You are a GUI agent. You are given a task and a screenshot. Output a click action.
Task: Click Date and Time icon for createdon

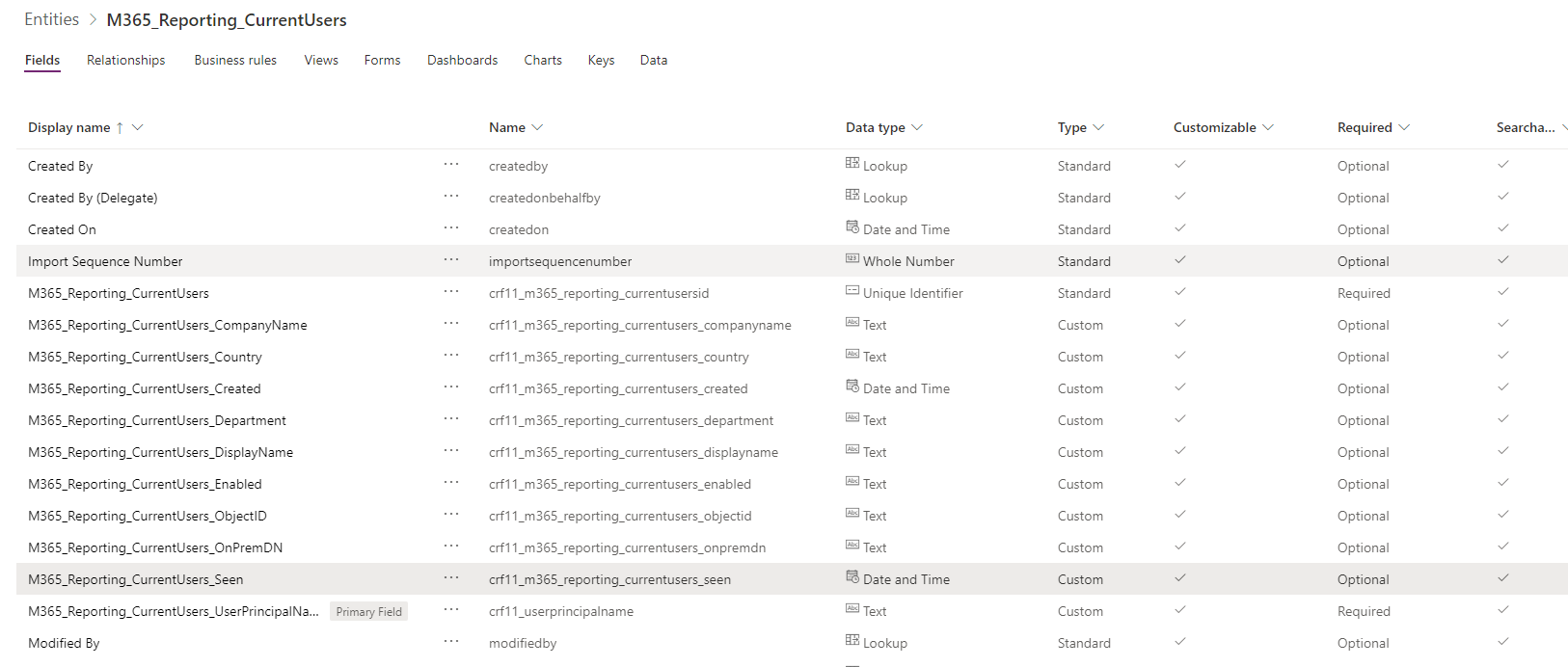(852, 227)
